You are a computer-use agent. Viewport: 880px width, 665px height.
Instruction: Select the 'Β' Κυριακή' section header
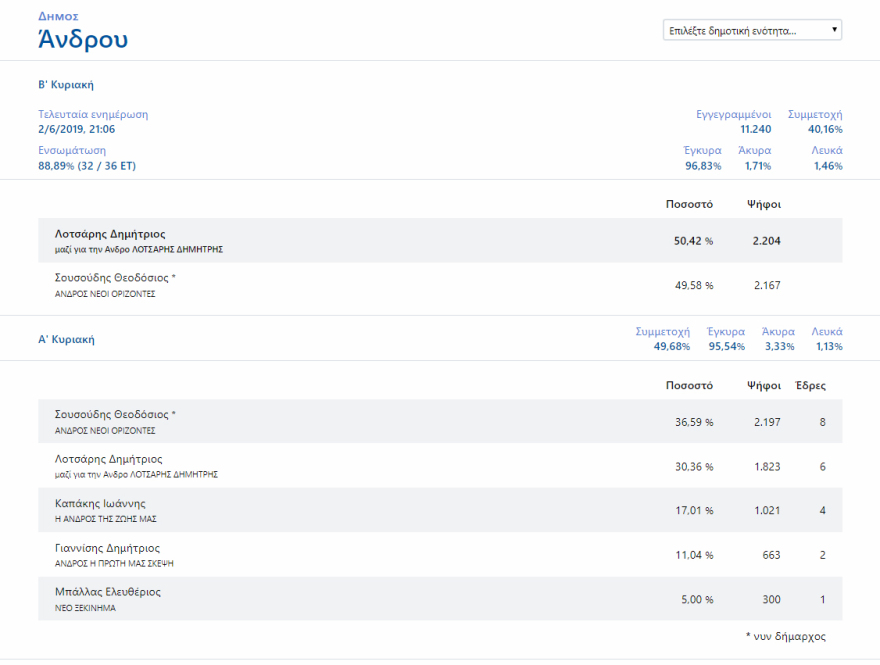[x=66, y=85]
